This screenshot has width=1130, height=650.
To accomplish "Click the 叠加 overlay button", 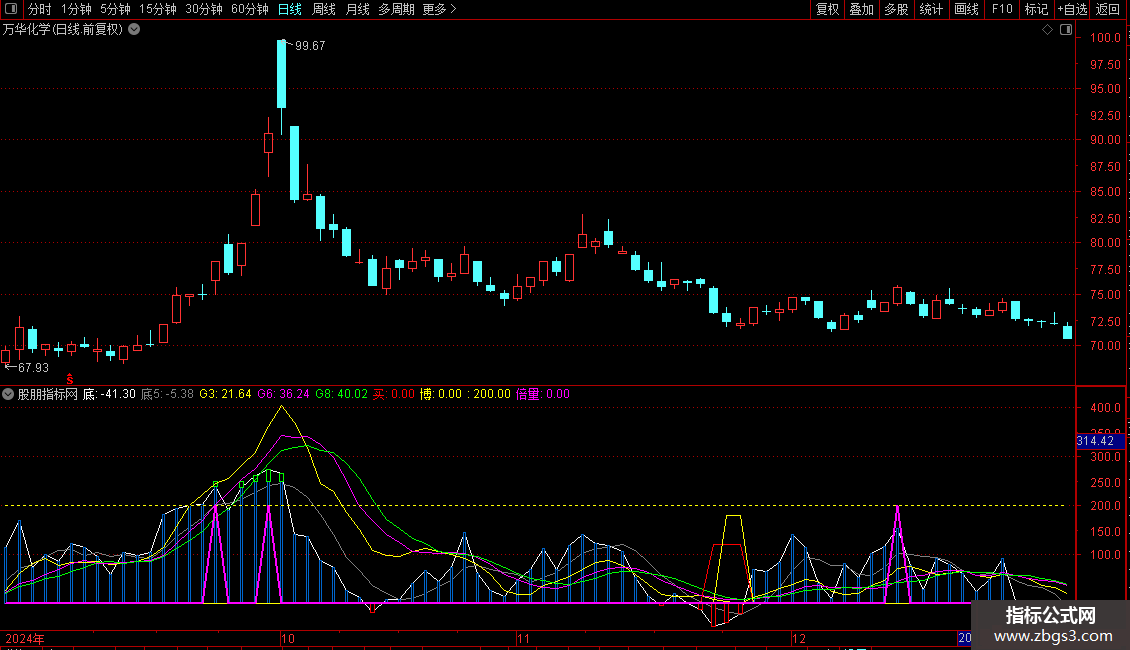I will click(x=861, y=10).
